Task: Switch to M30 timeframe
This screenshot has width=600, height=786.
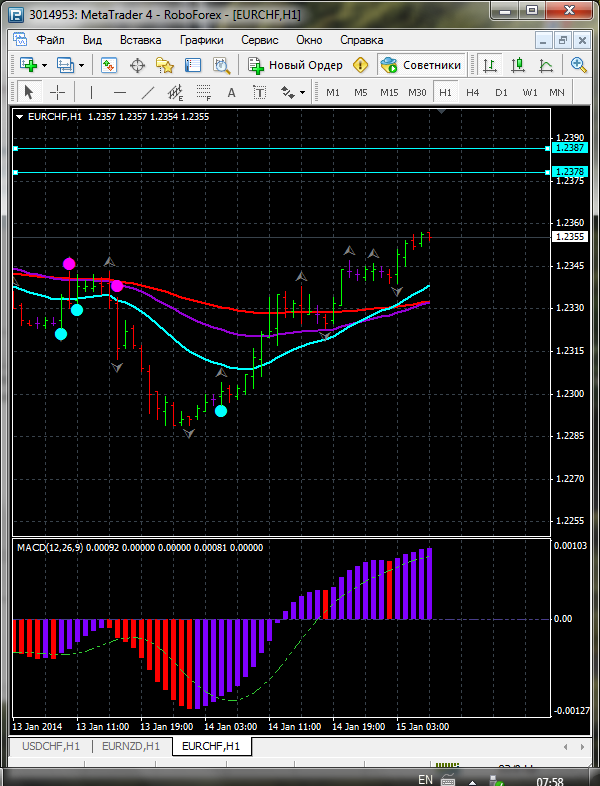Action: [417, 92]
